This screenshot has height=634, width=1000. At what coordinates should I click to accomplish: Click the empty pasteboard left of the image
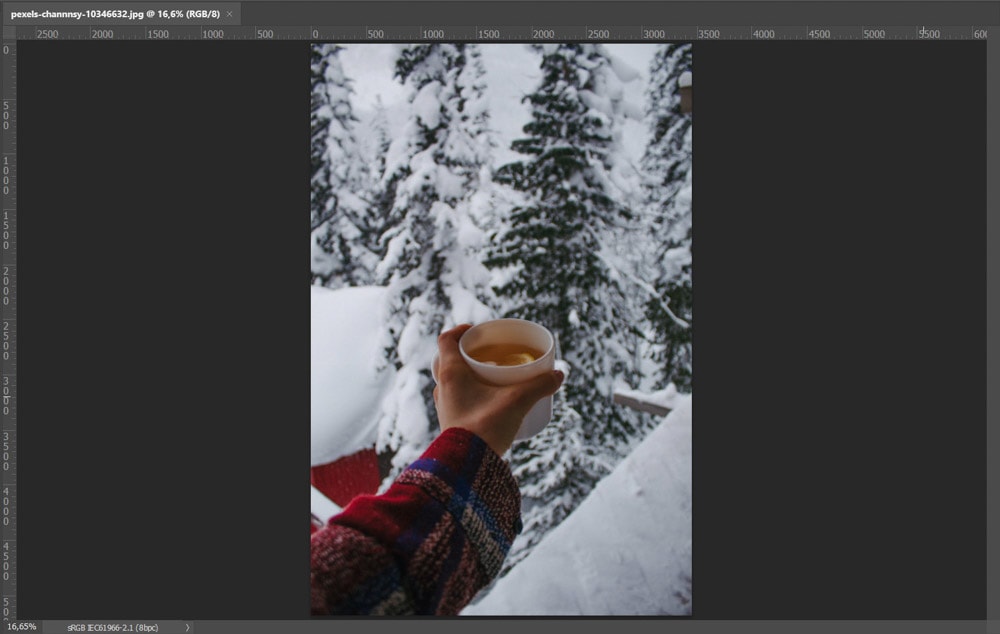(160, 330)
